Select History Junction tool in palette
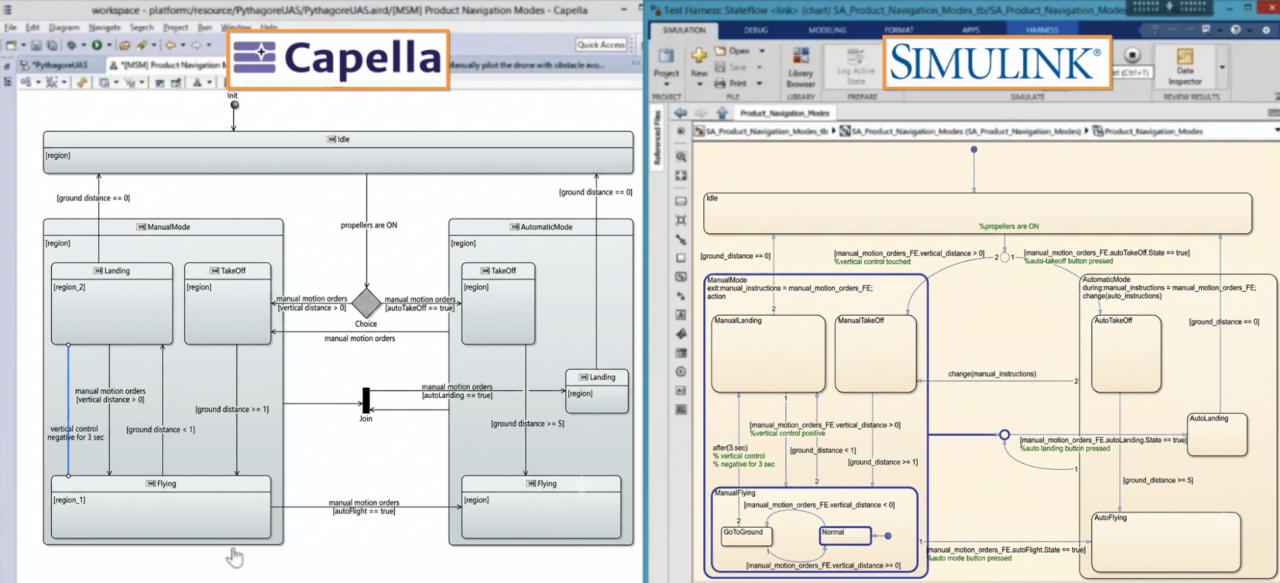1280x583 pixels. click(681, 371)
